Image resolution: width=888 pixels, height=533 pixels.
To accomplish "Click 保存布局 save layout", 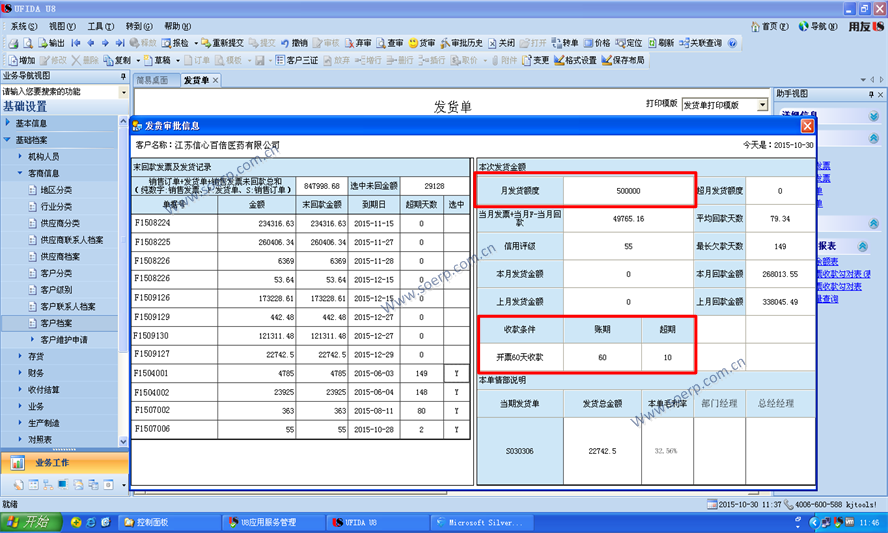I will (x=623, y=60).
